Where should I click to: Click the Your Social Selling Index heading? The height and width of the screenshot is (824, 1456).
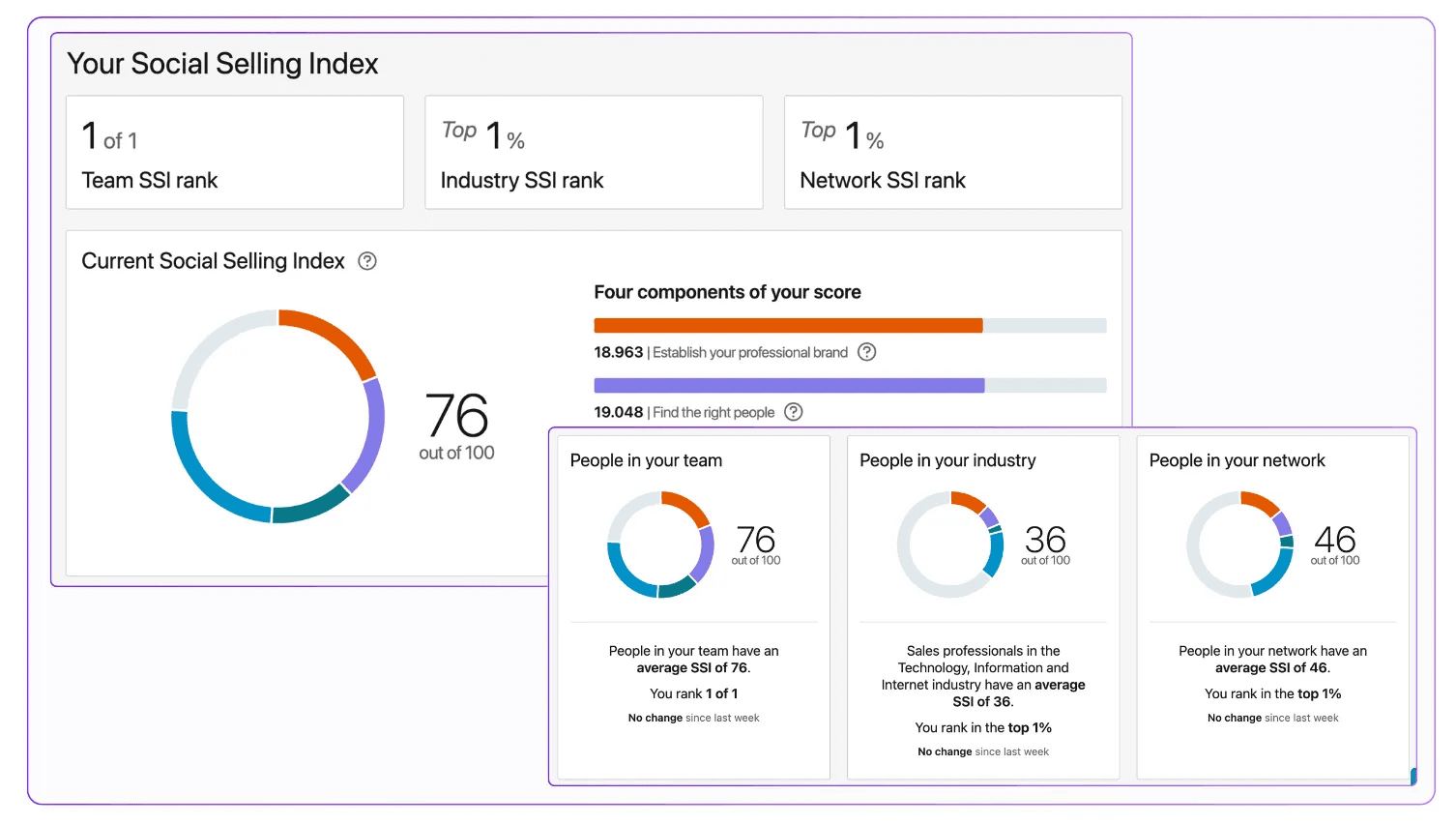(222, 64)
